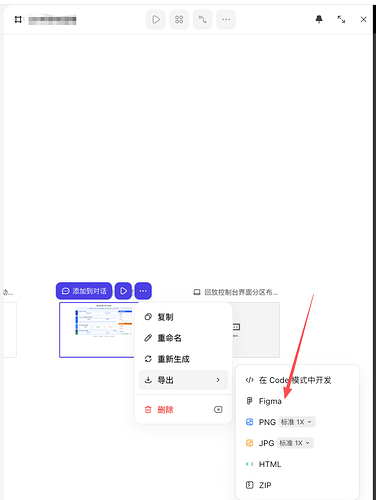Click the refresh icon beside 重新生成
The width and height of the screenshot is (376, 500).
(x=148, y=359)
